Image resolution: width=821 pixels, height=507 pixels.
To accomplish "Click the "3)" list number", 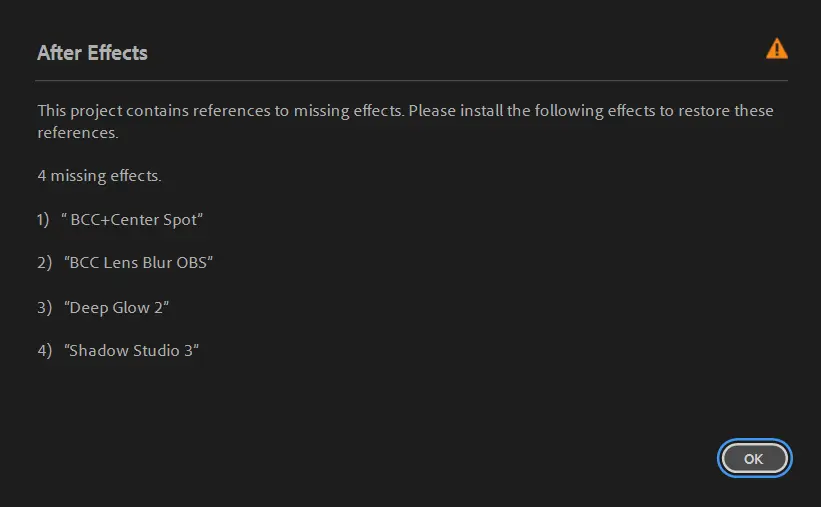I will (44, 307).
